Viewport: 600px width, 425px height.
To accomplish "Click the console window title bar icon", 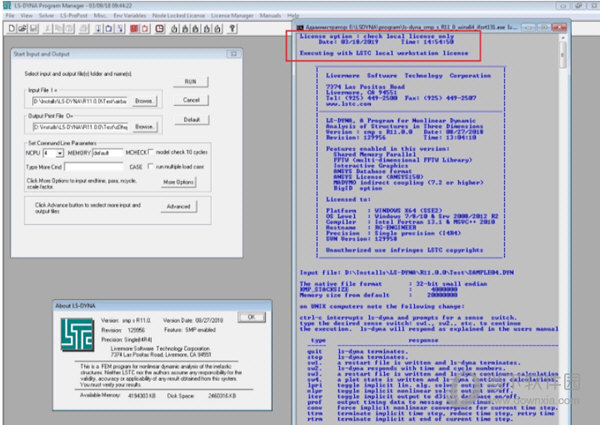I will 300,28.
